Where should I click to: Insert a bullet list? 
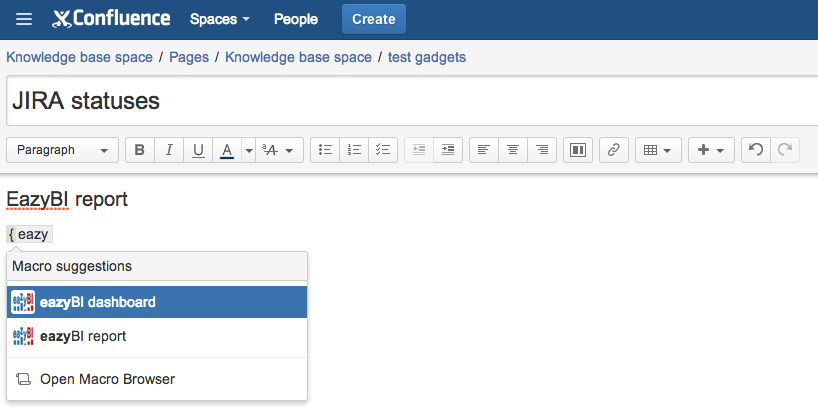(325, 150)
